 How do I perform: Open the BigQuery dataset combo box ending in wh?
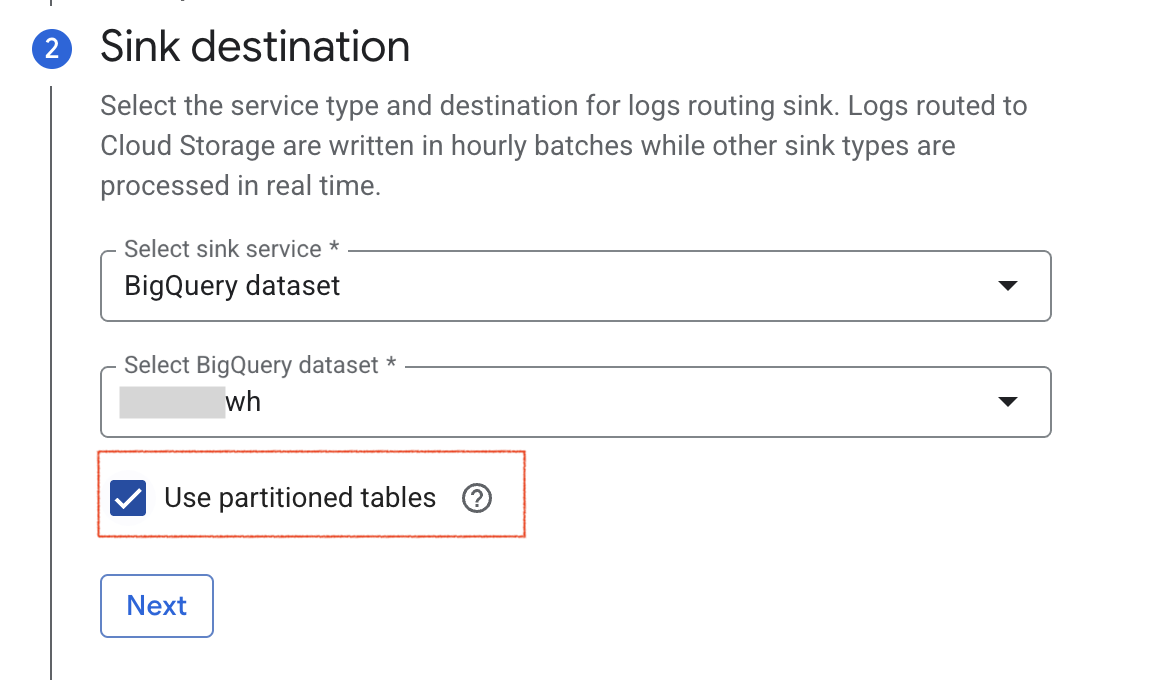click(x=575, y=402)
